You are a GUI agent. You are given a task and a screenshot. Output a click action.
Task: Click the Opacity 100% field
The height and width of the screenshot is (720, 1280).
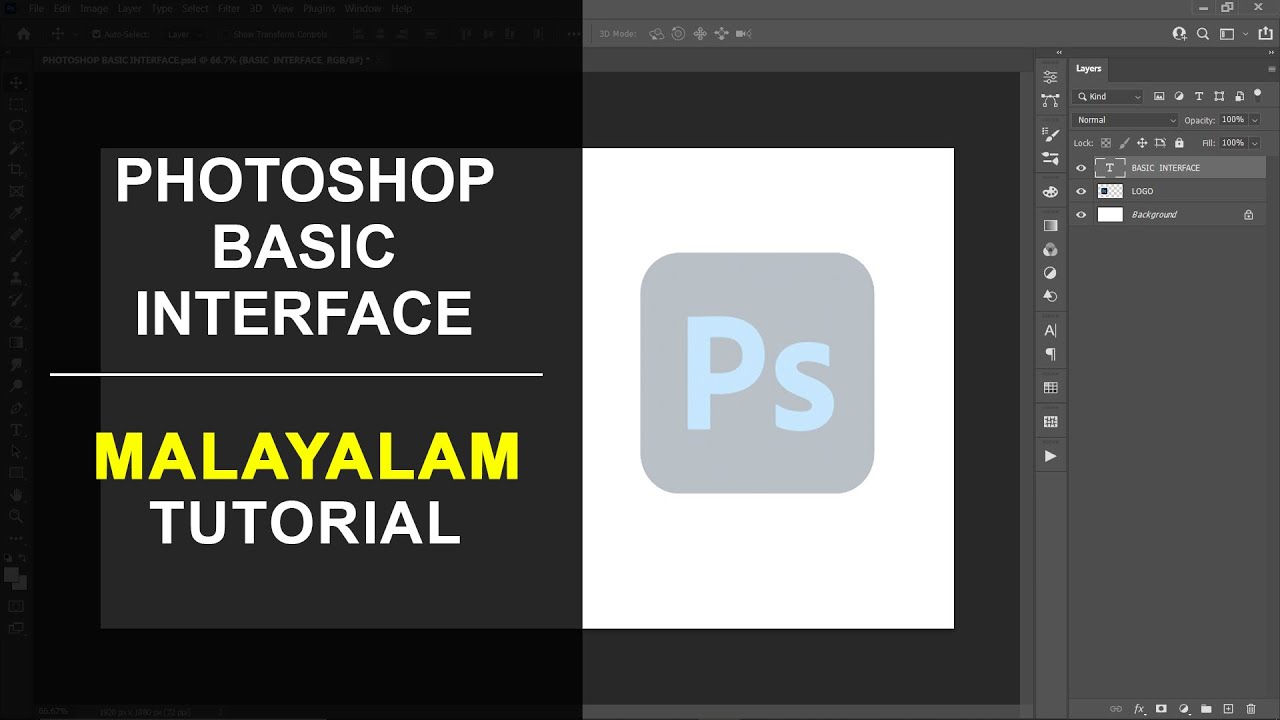[1232, 120]
